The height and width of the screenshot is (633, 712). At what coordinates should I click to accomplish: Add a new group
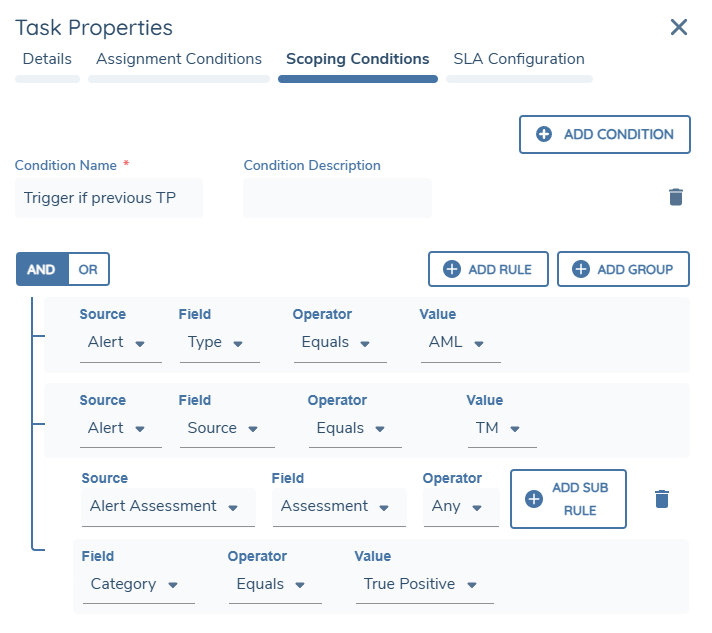tap(623, 269)
